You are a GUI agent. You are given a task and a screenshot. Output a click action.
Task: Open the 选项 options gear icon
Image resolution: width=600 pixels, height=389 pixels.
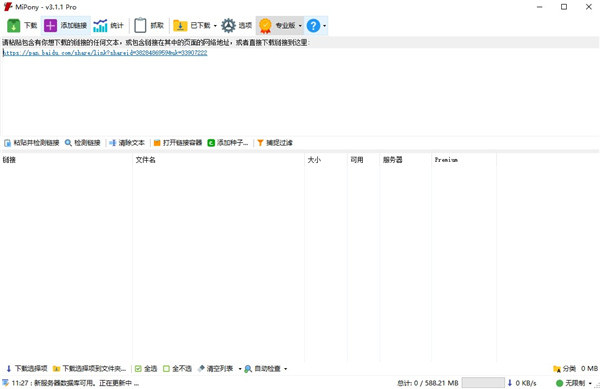(228, 26)
